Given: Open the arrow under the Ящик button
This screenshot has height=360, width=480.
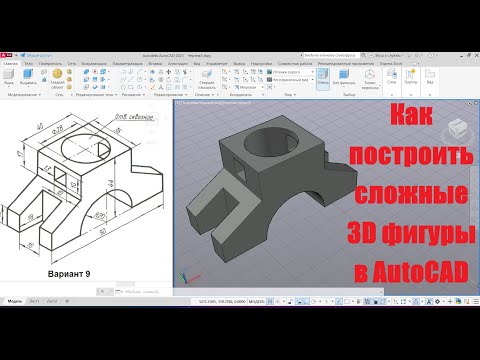Looking at the screenshot, I should pos(8,87).
